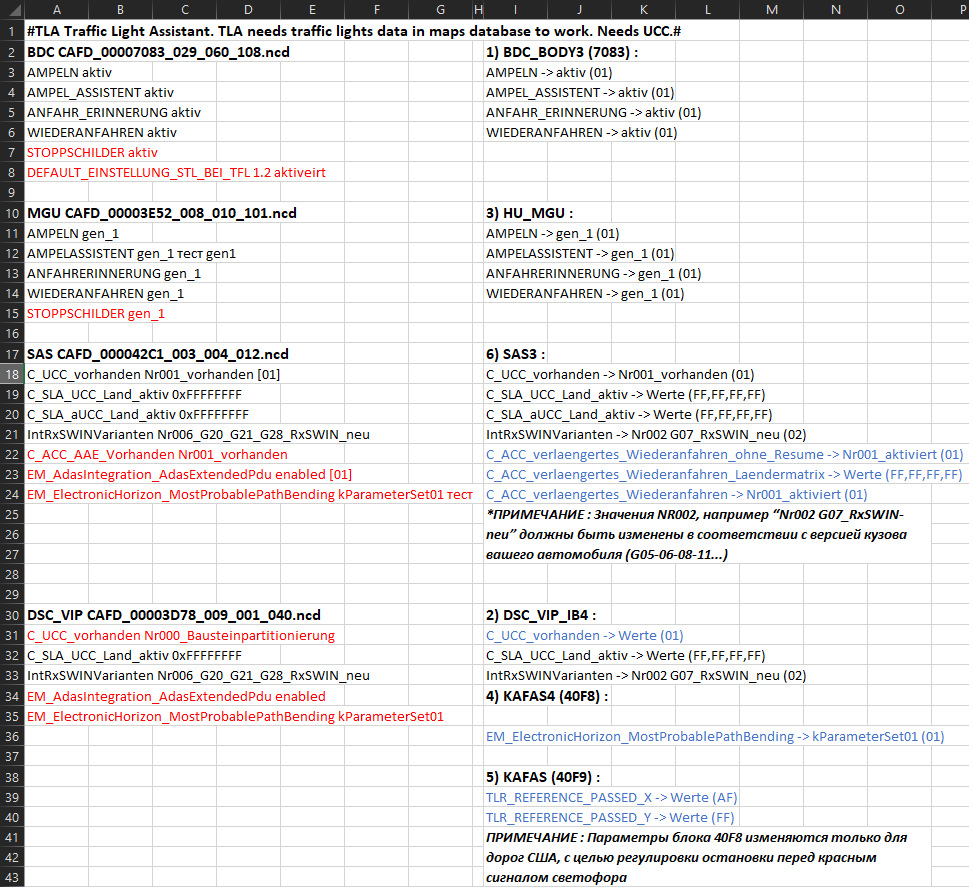Select 'SAS CAFD_000042C1_003_004_012.ncd' heading cell
Screen dimensions: 969x887
coord(158,354)
